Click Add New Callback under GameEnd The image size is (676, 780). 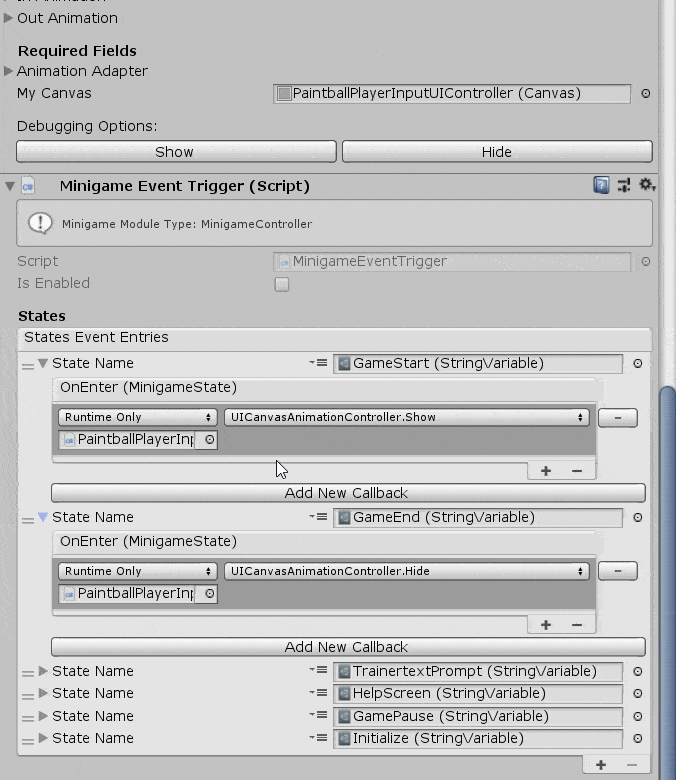click(348, 647)
